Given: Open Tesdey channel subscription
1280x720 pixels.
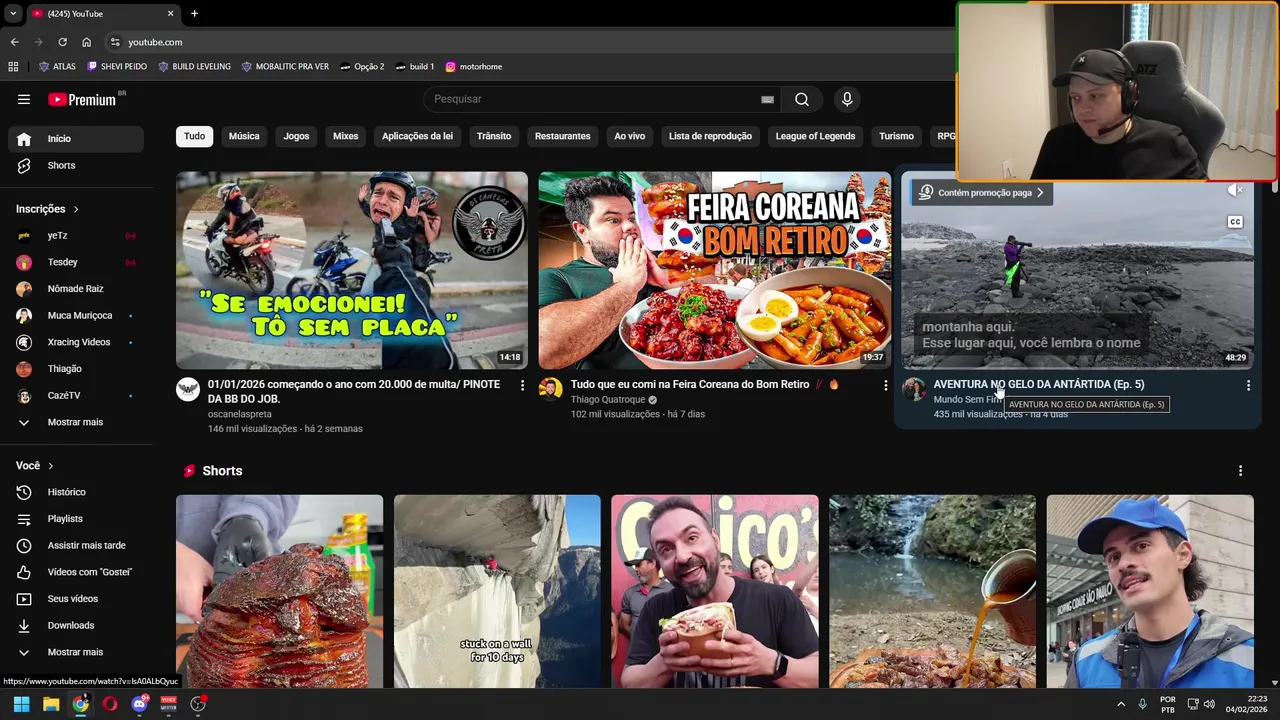Looking at the screenshot, I should coord(76,262).
